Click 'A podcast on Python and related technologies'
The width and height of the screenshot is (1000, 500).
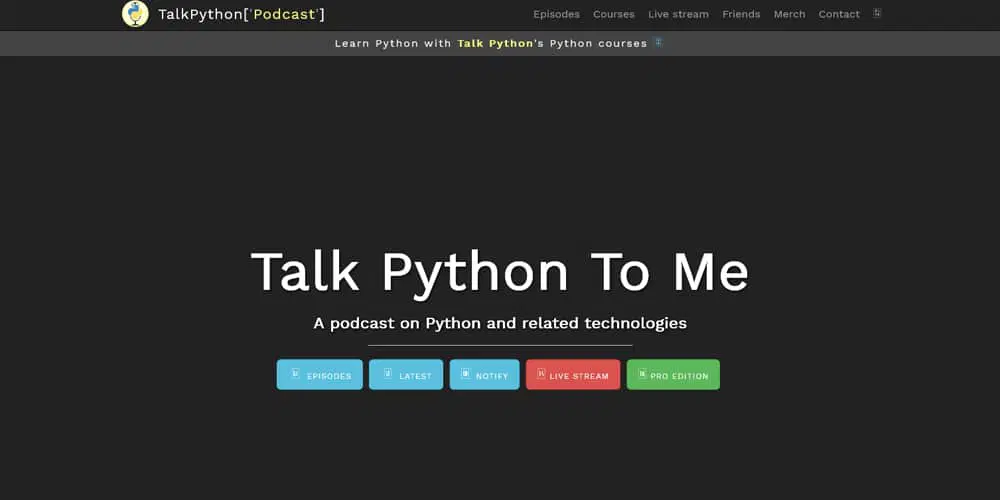click(x=500, y=323)
